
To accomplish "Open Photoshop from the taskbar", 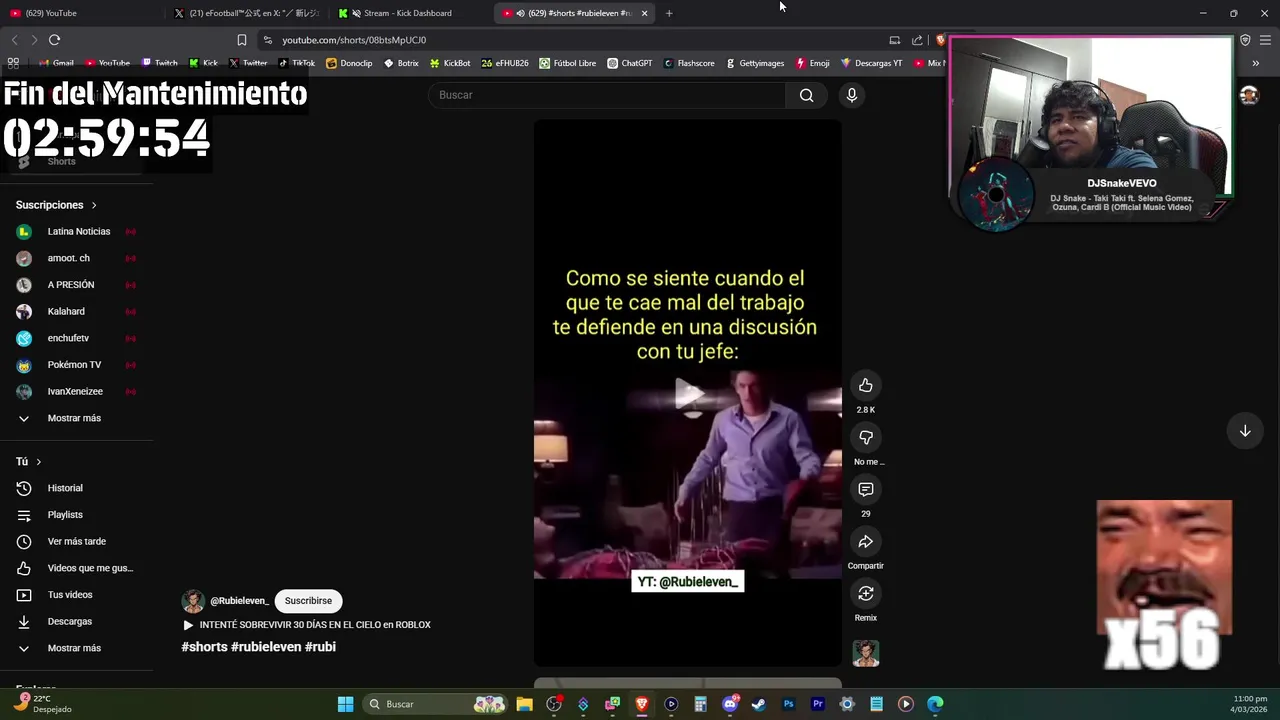I will 788,704.
